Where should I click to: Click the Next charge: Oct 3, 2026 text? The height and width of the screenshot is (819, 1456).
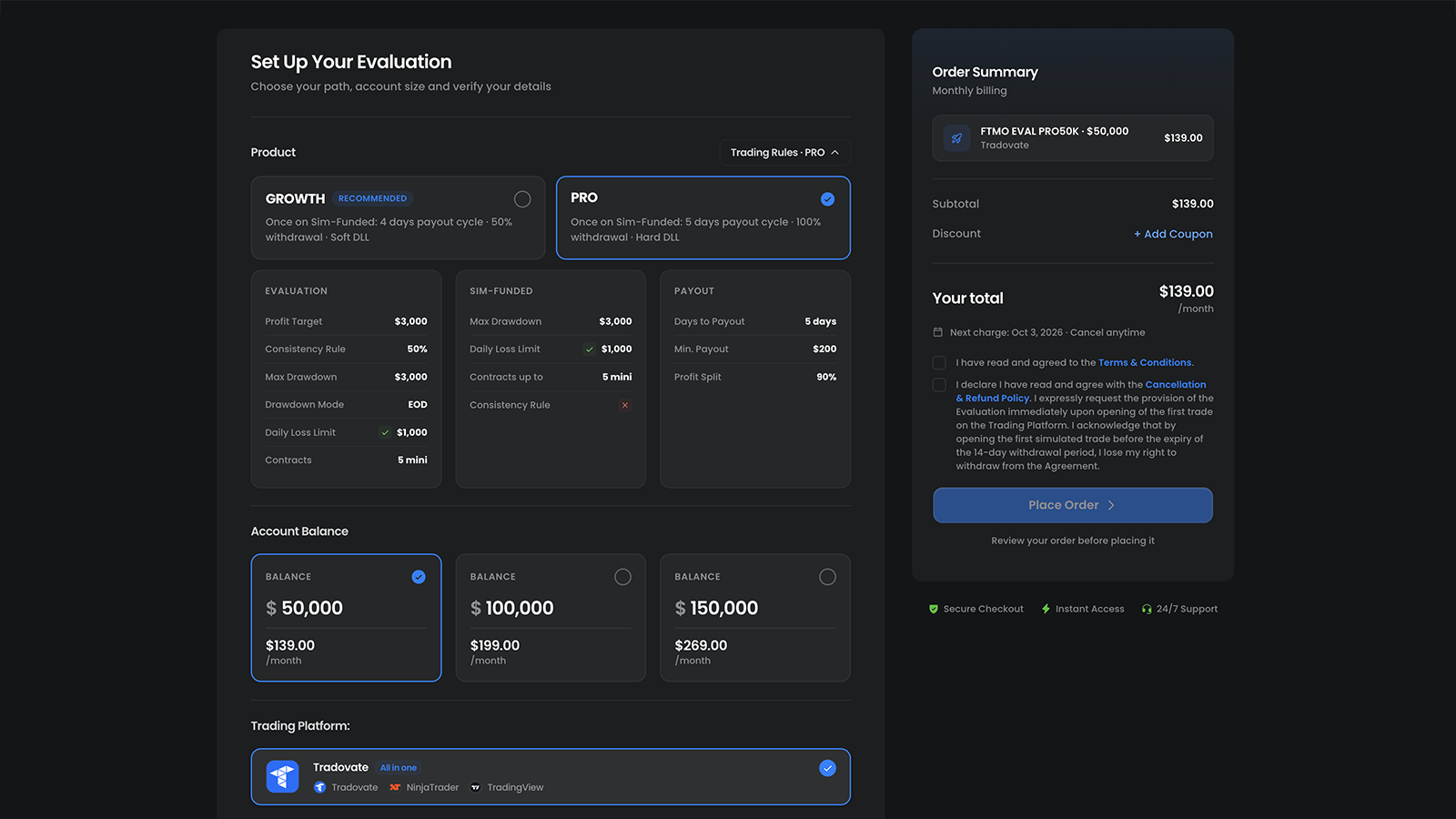point(1006,332)
